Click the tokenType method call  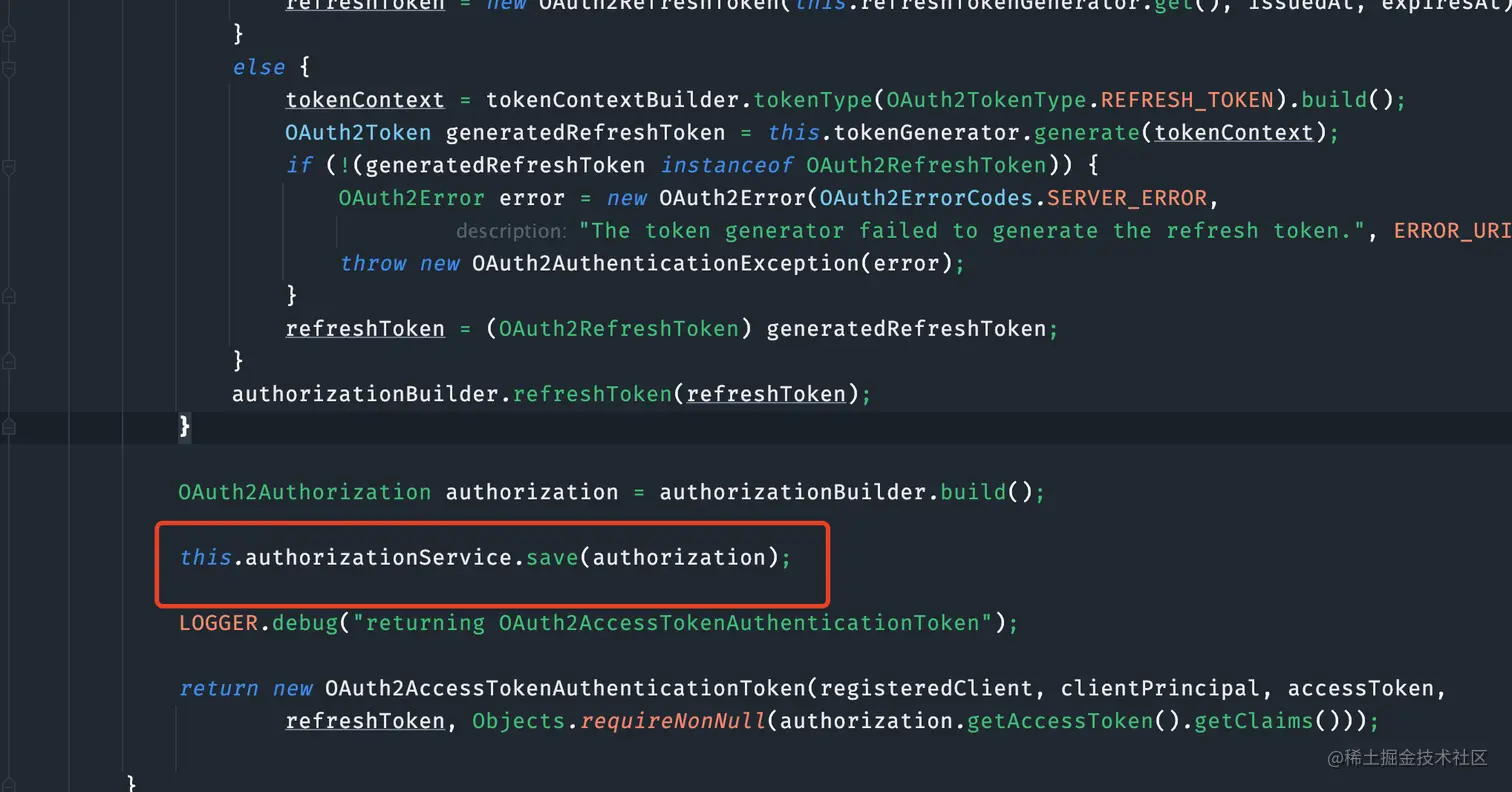pyautogui.click(x=813, y=100)
